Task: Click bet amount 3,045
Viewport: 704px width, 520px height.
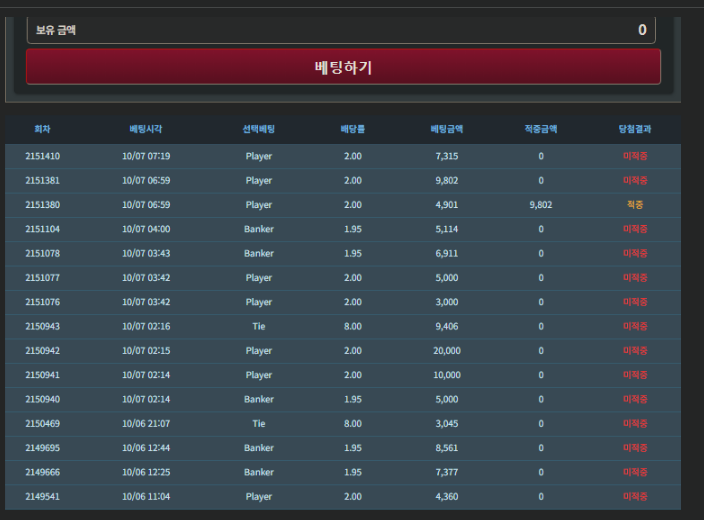Action: click(x=447, y=423)
